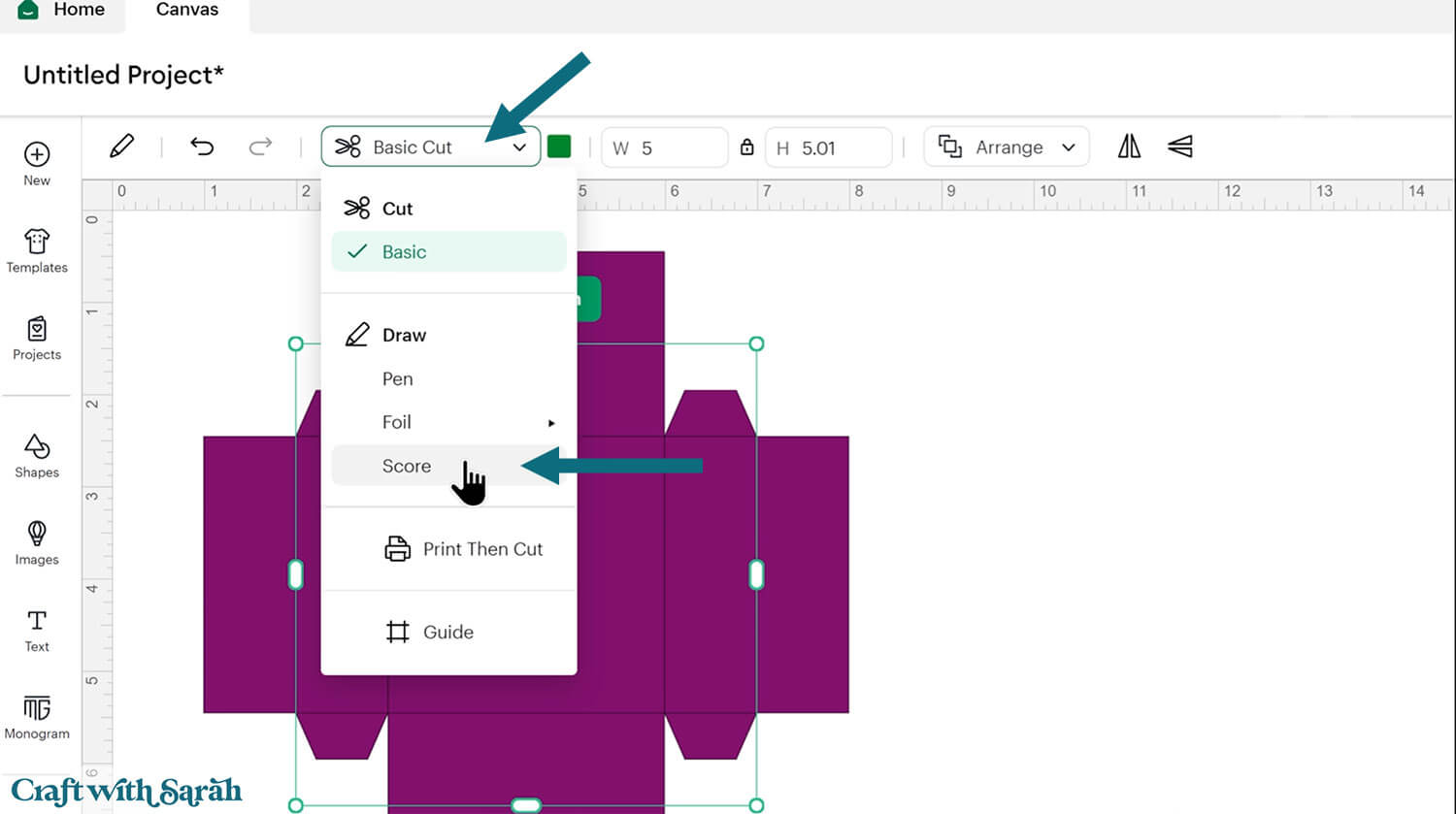Choose Score from the operation menu
The height and width of the screenshot is (814, 1456).
407,467
